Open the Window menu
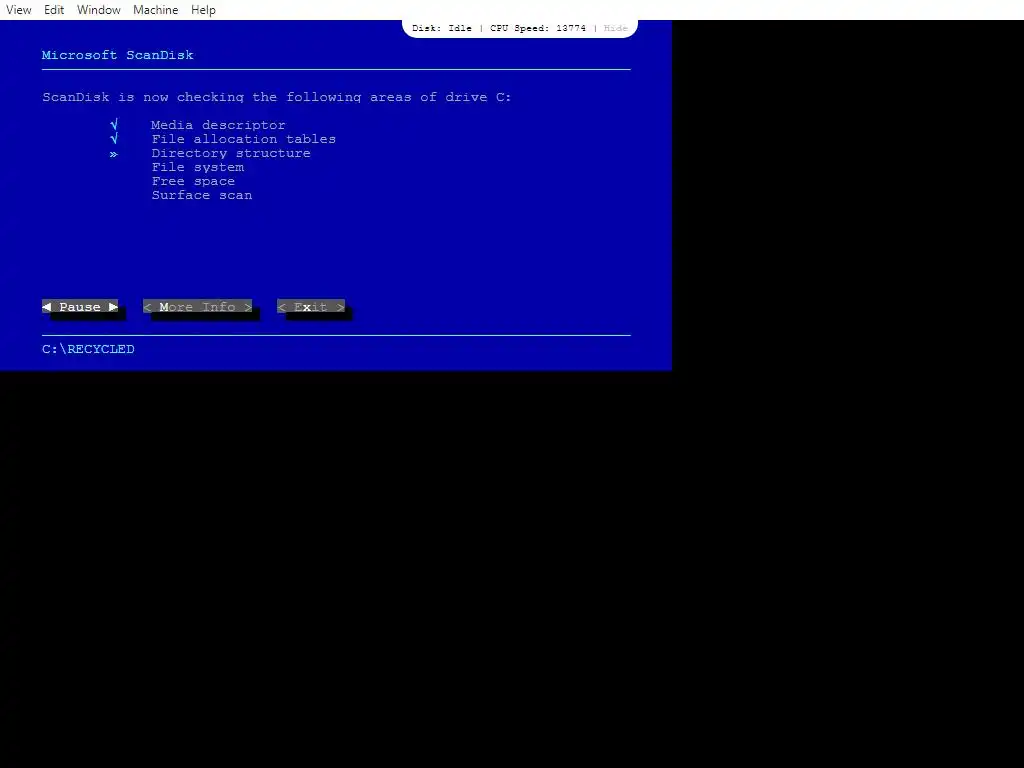This screenshot has height=768, width=1024. (x=99, y=10)
